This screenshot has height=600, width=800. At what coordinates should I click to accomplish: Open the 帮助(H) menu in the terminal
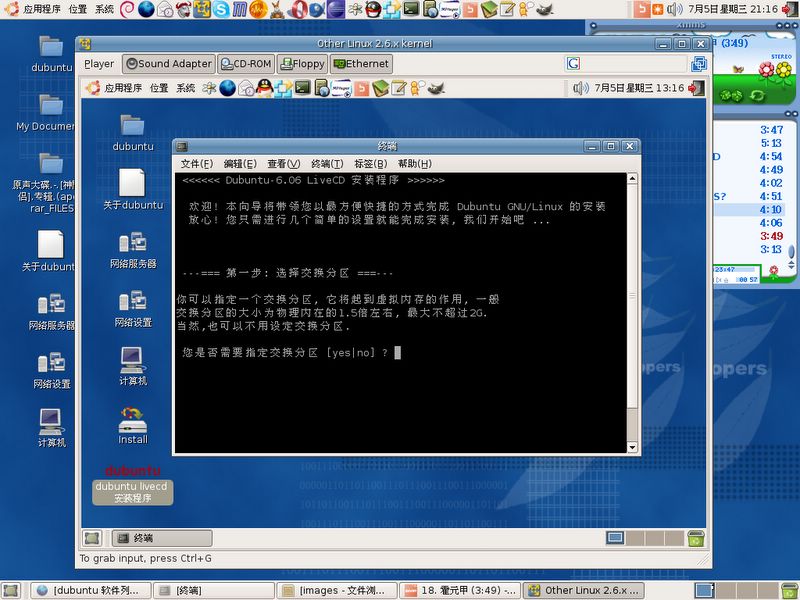coord(415,164)
